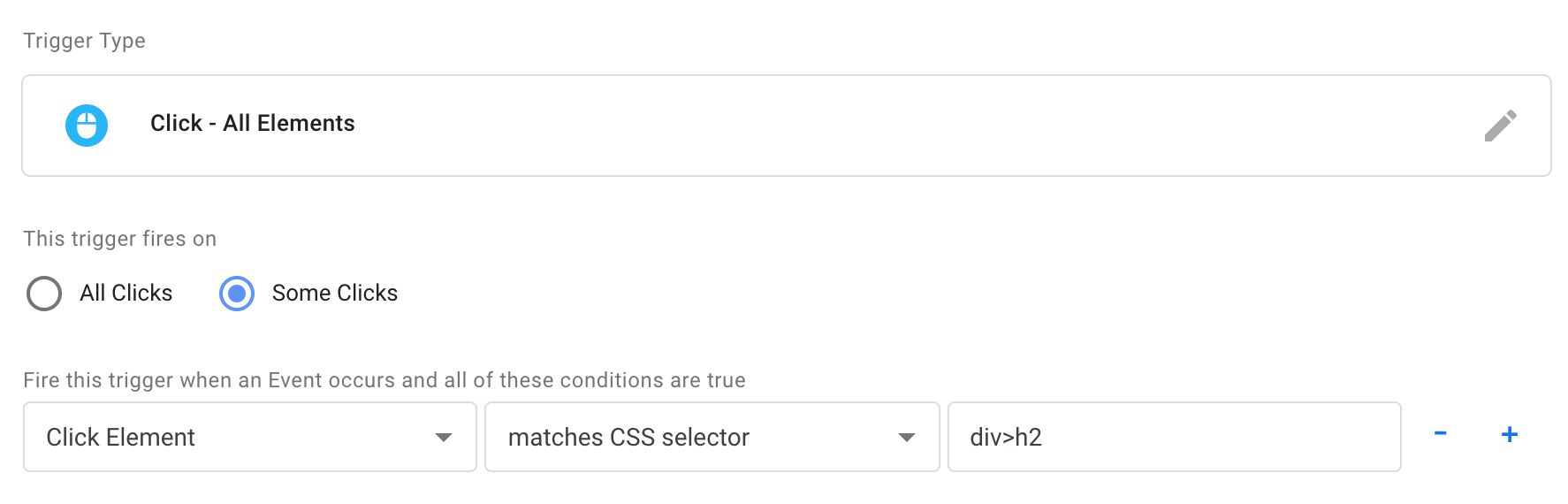Click the 'This trigger fires on' label
The height and width of the screenshot is (504, 1568).
click(119, 239)
